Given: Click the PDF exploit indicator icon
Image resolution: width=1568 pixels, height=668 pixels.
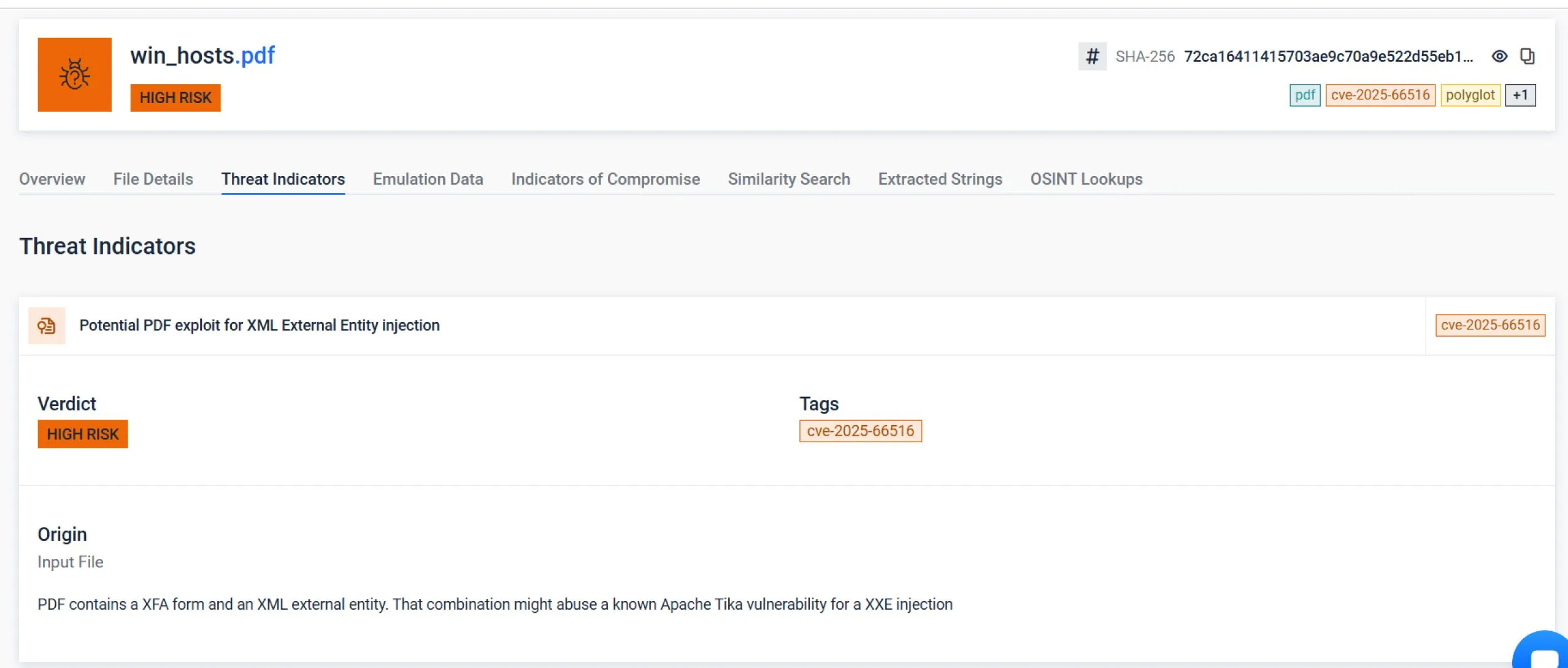Looking at the screenshot, I should 47,326.
